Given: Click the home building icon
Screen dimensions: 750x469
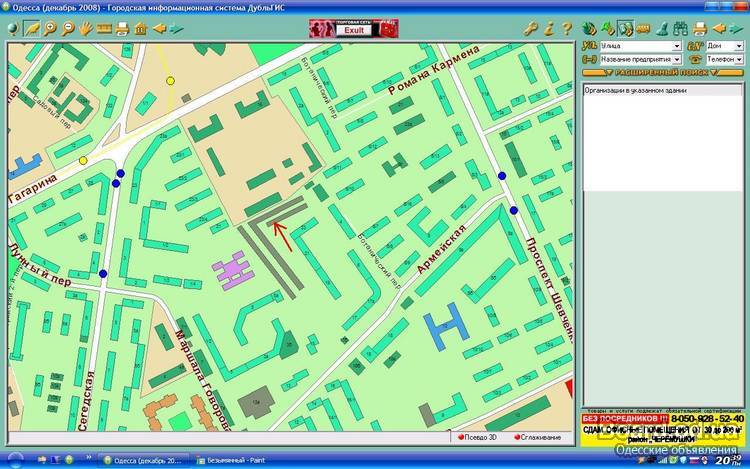Looking at the screenshot, I should click(140, 28).
